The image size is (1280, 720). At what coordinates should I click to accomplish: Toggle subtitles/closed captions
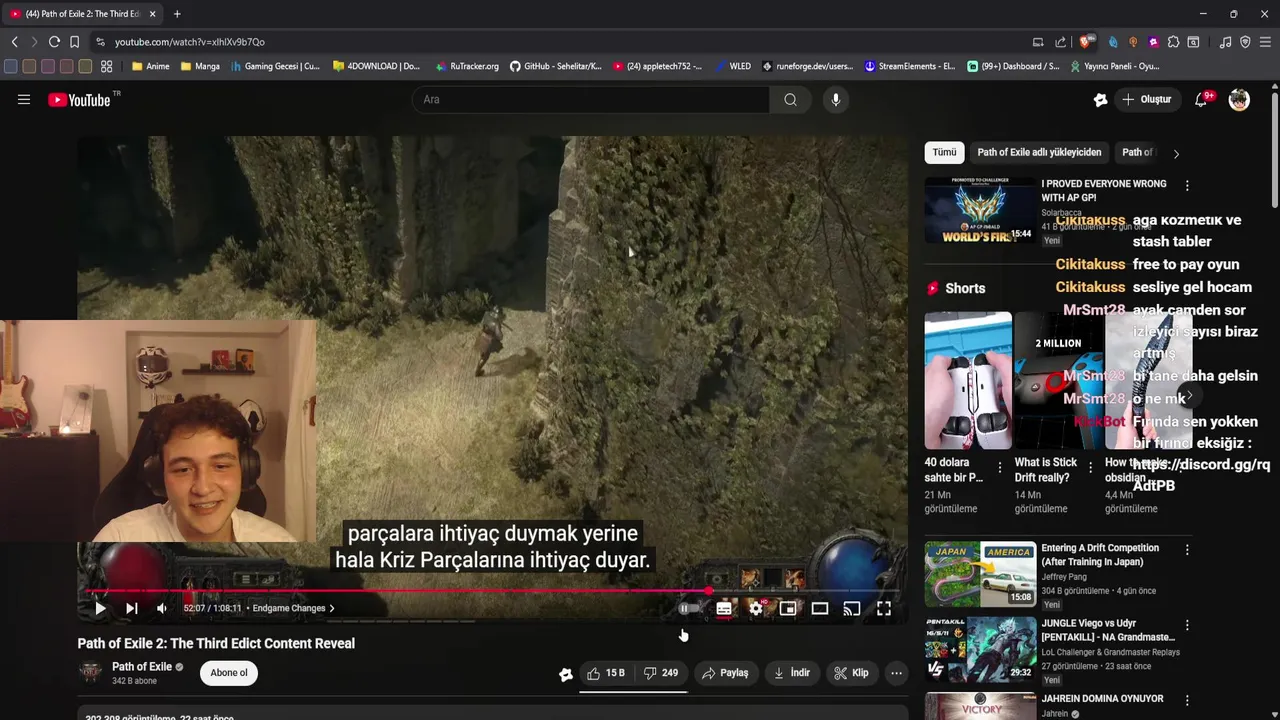(724, 608)
